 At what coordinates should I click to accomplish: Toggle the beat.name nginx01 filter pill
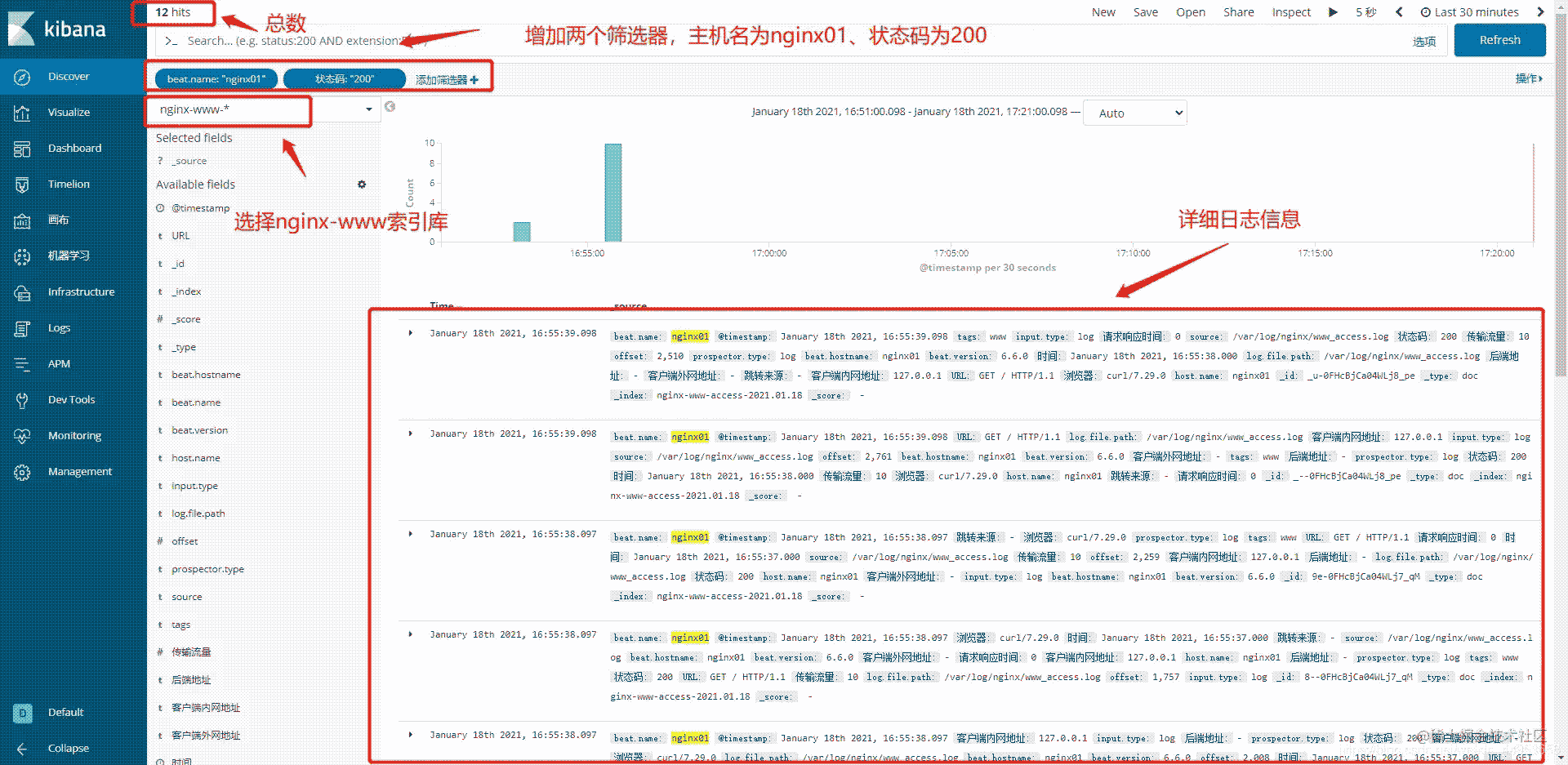pyautogui.click(x=216, y=79)
